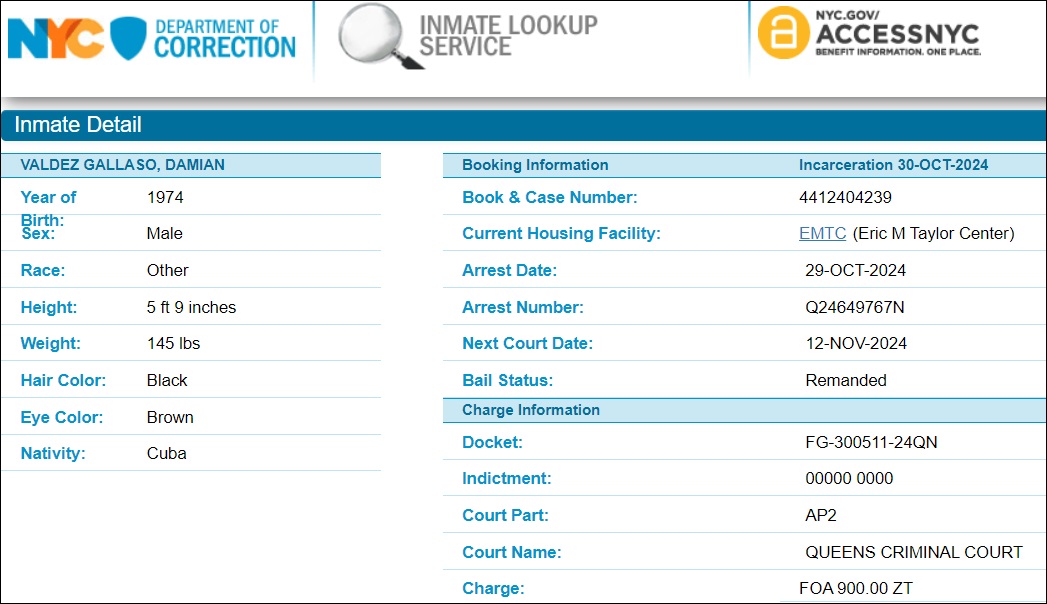Click the Incarceration 30-OCT-2024 label
Viewport: 1047px width, 604px height.
pos(893,165)
